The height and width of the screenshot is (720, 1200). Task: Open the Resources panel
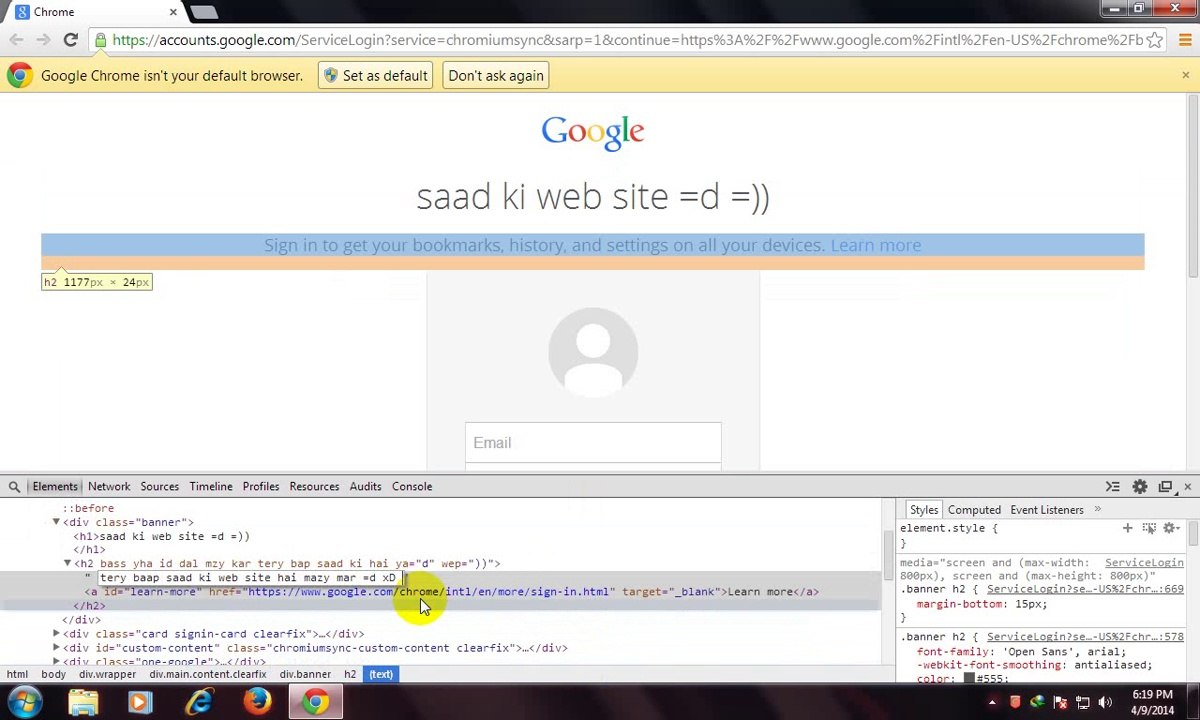click(x=314, y=487)
